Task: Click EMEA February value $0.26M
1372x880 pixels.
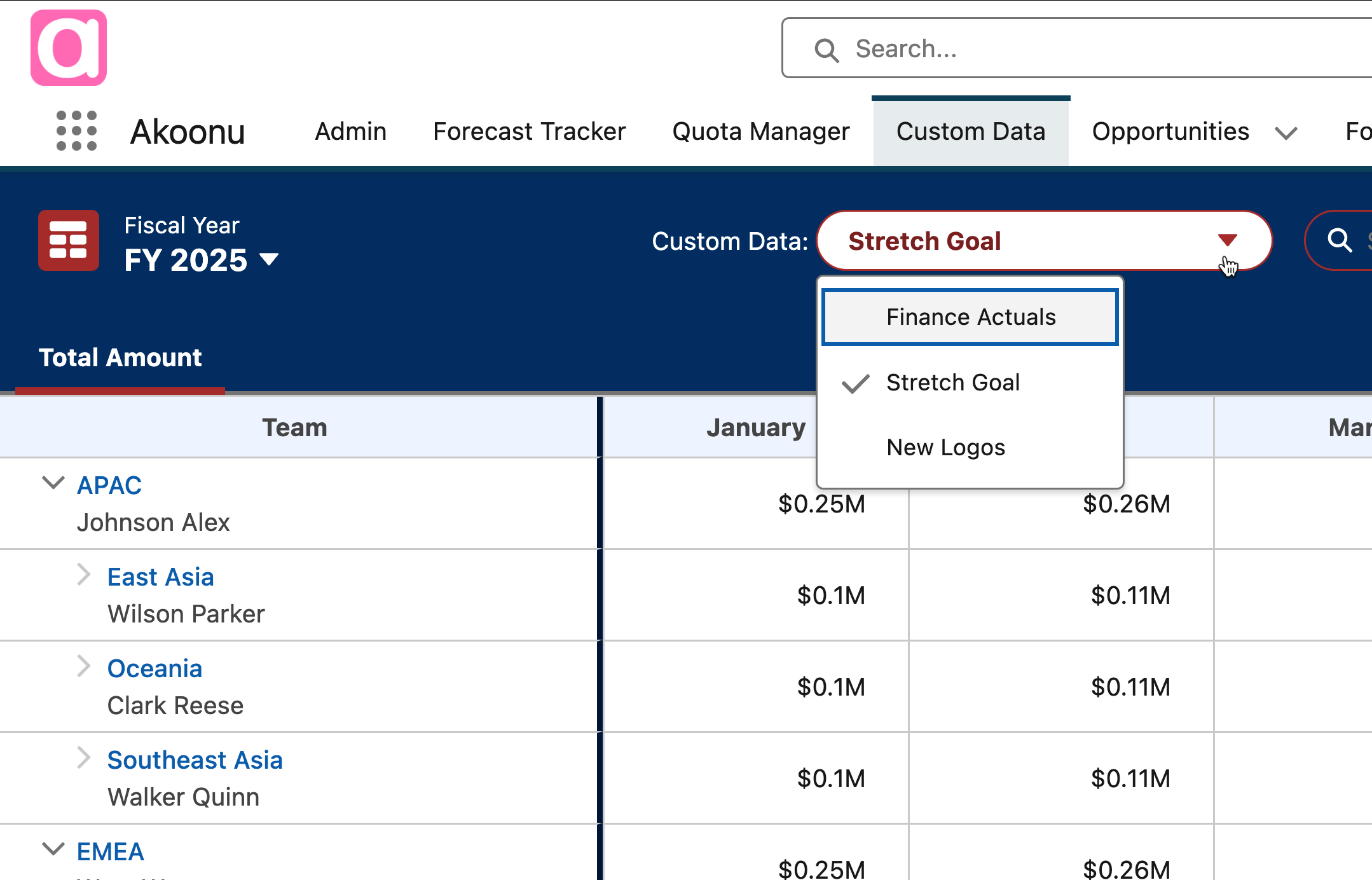Action: (x=1127, y=869)
